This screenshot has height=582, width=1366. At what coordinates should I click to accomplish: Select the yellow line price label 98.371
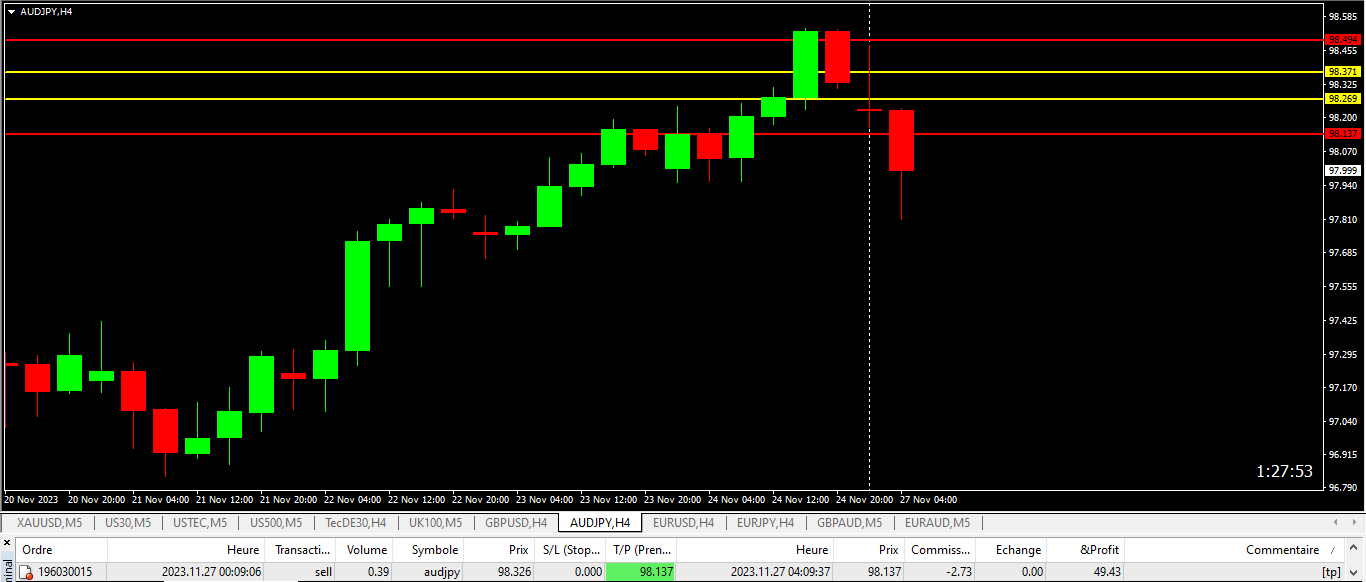coord(1343,72)
